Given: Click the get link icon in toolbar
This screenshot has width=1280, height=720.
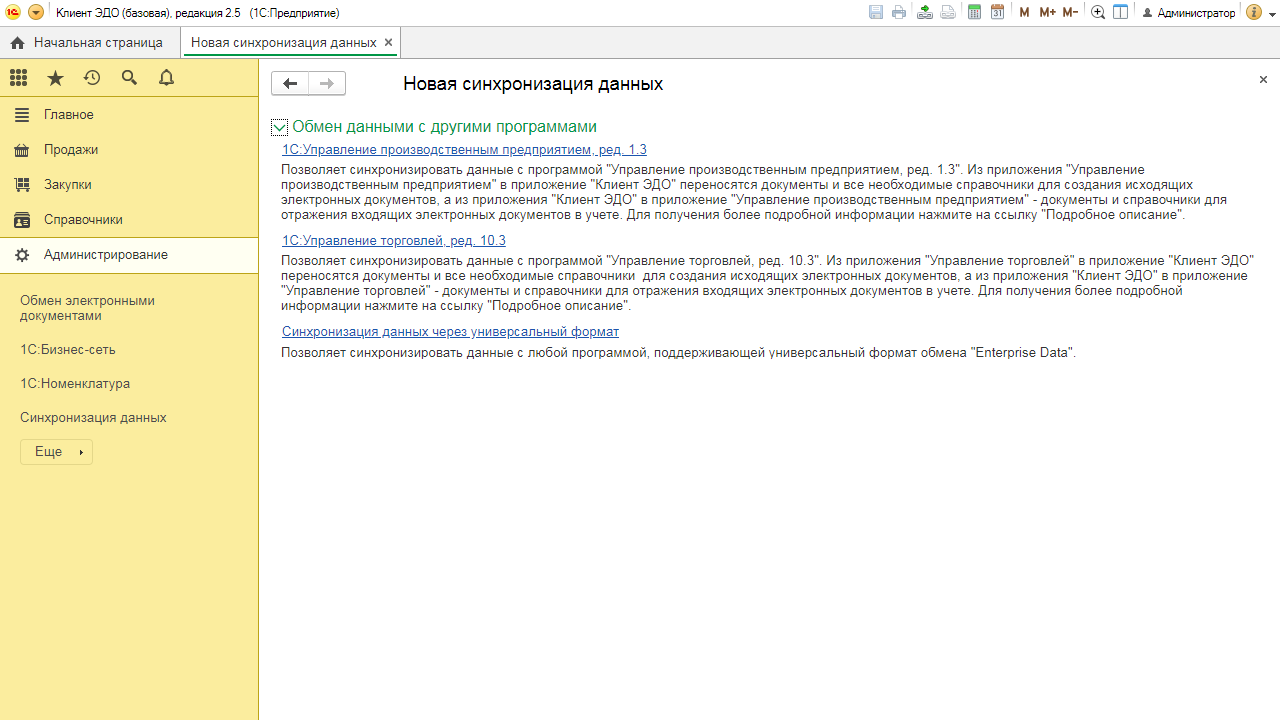Looking at the screenshot, I should coord(924,13).
